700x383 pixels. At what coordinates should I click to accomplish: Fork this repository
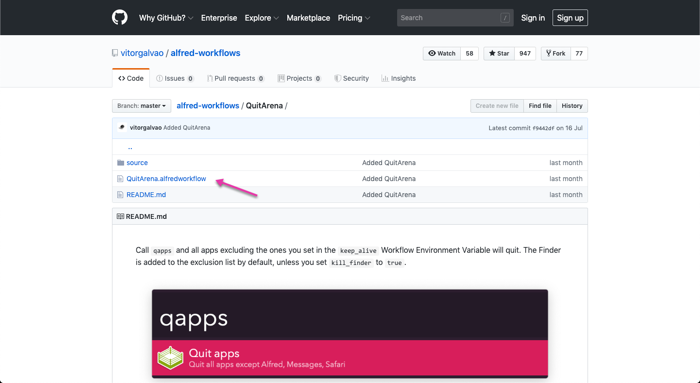[556, 54]
